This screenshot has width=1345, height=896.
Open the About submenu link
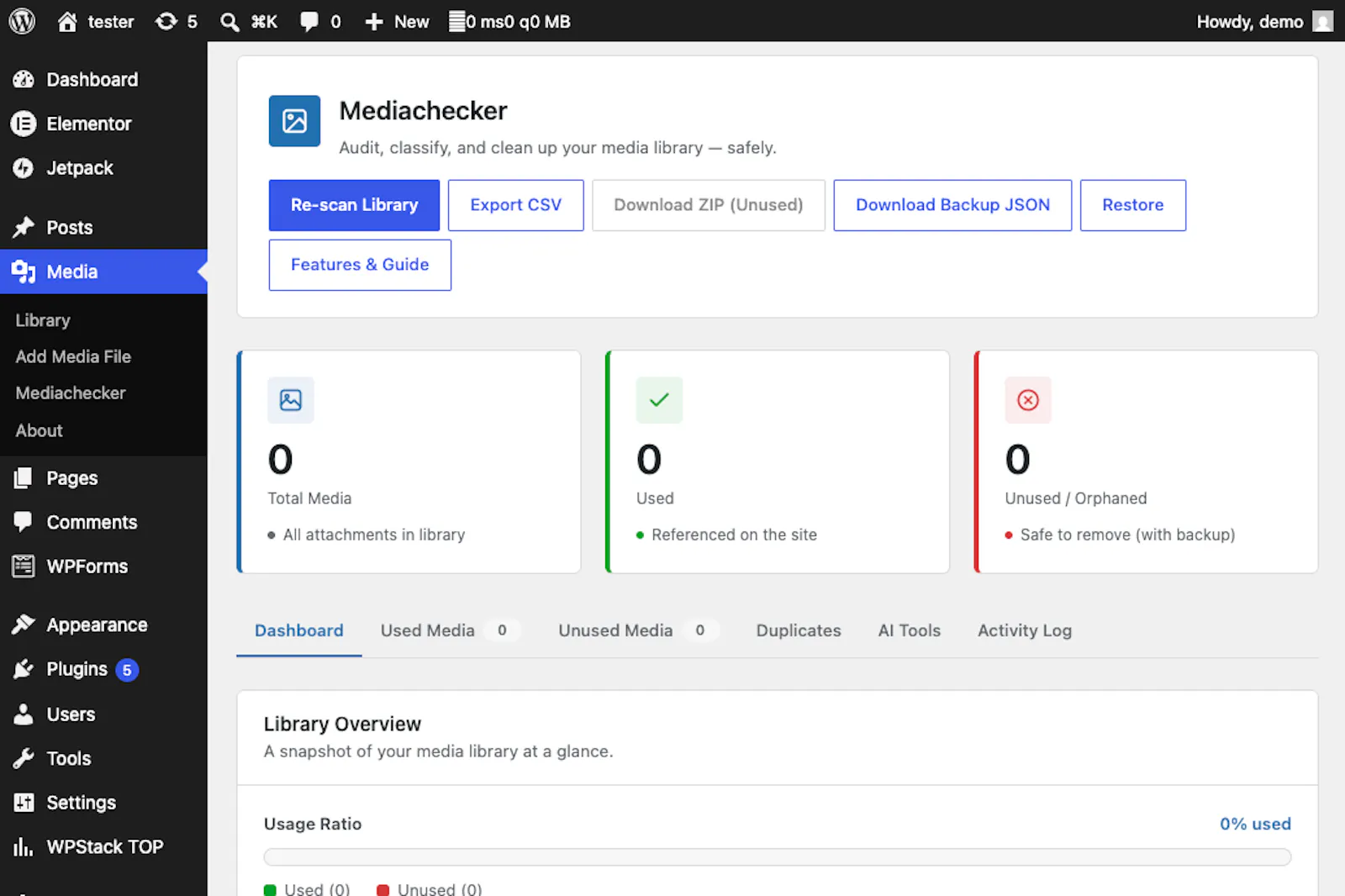(x=40, y=430)
